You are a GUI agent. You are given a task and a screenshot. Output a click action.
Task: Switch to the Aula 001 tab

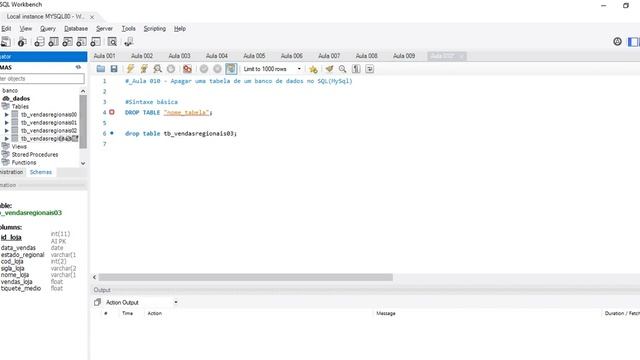[x=104, y=56]
